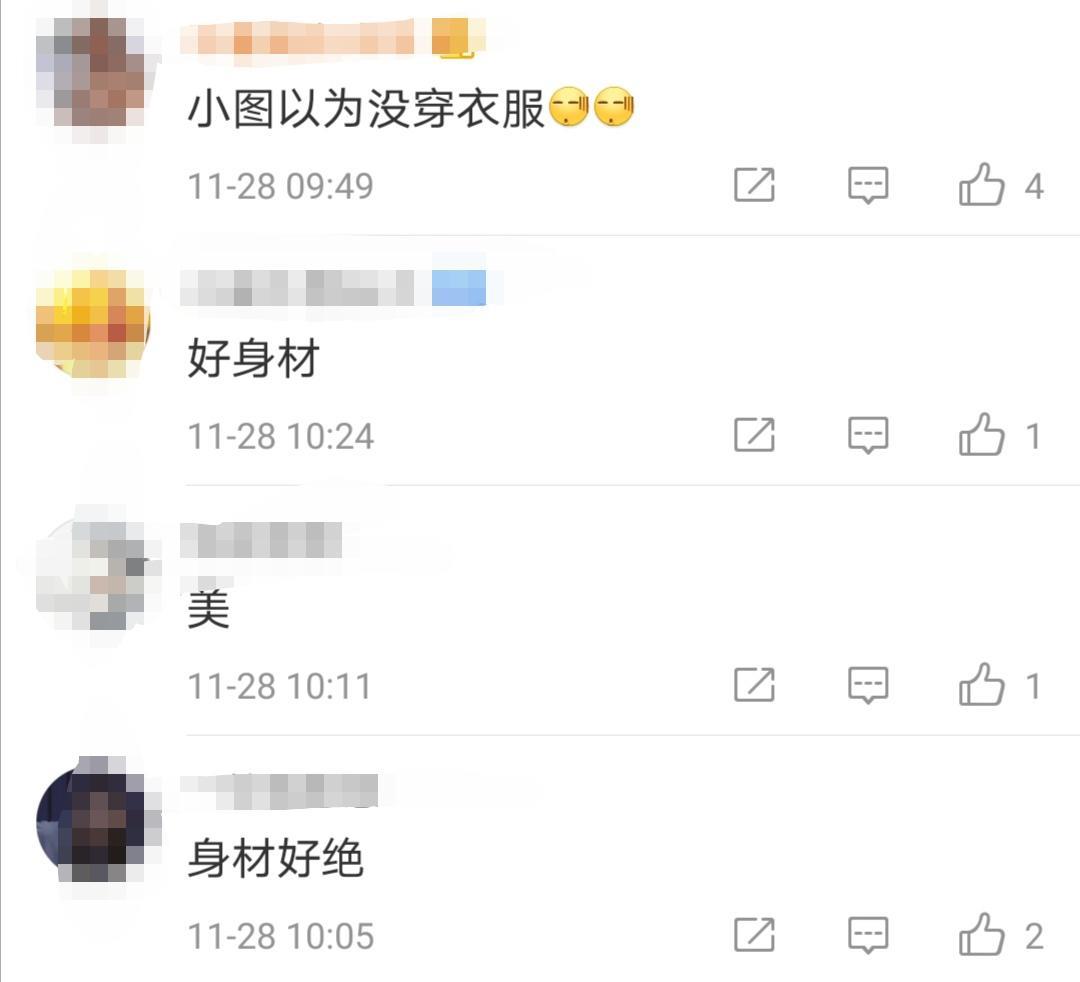1080x982 pixels.
Task: Reply to the '美' comment
Action: [x=868, y=685]
